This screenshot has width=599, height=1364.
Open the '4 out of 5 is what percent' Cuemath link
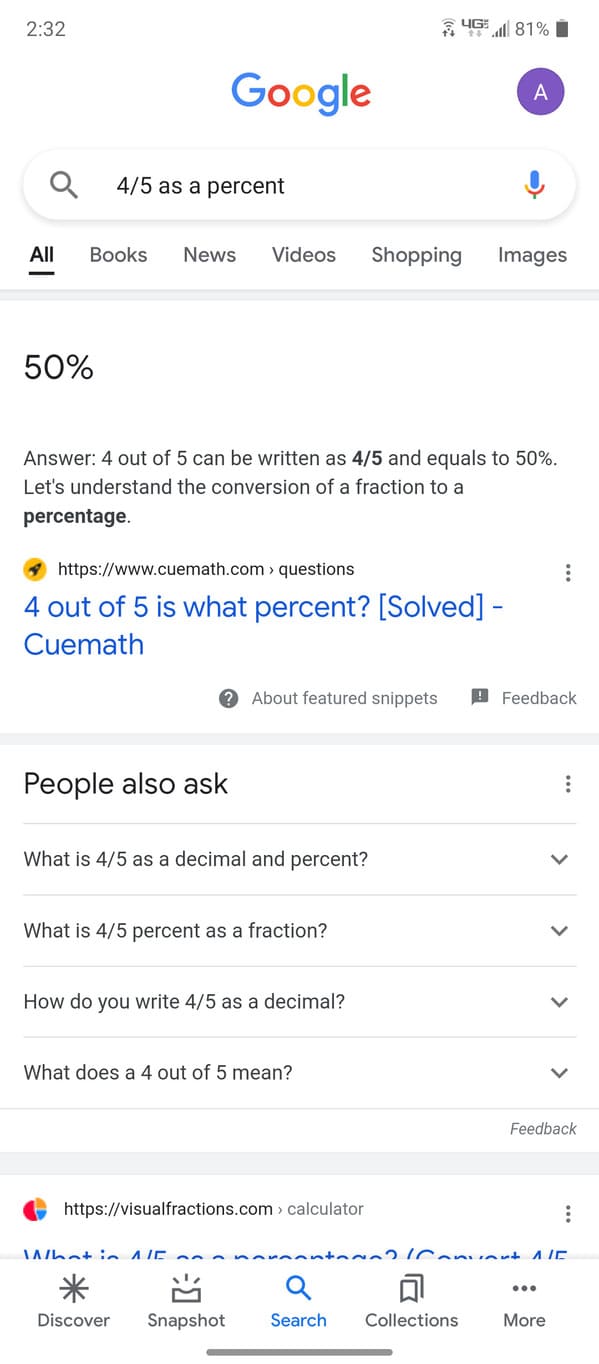(263, 625)
